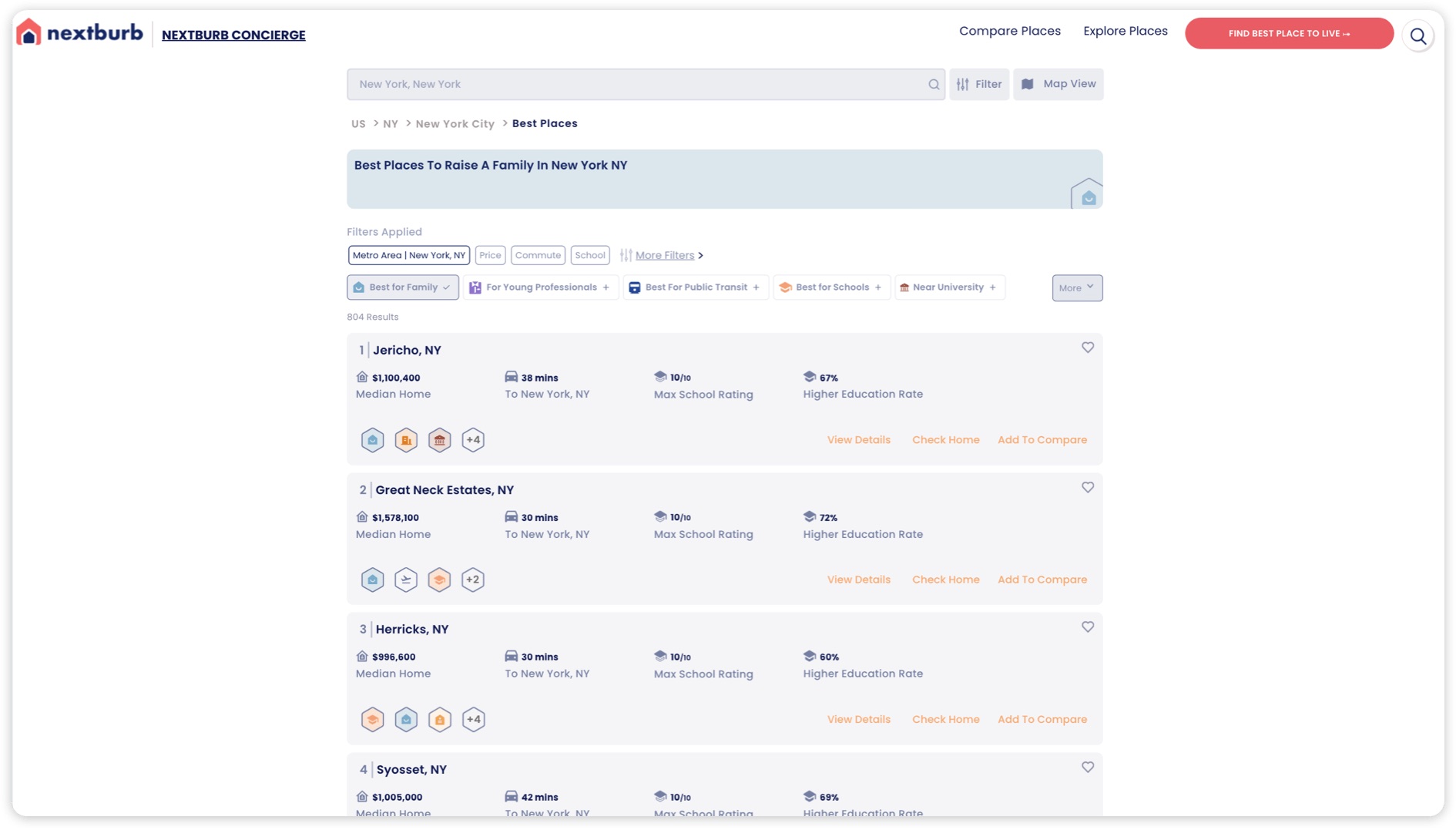This screenshot has height=830, width=1456.
Task: Click the 804 Results count text
Action: (372, 318)
